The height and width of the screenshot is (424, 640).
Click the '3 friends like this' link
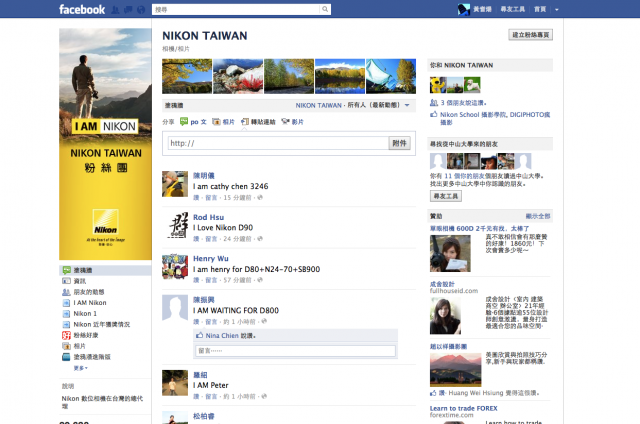(463, 103)
